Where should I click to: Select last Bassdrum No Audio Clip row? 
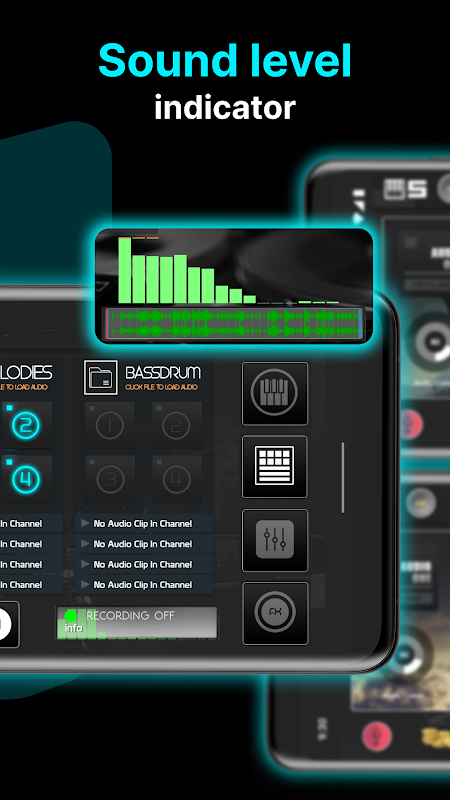pos(144,585)
